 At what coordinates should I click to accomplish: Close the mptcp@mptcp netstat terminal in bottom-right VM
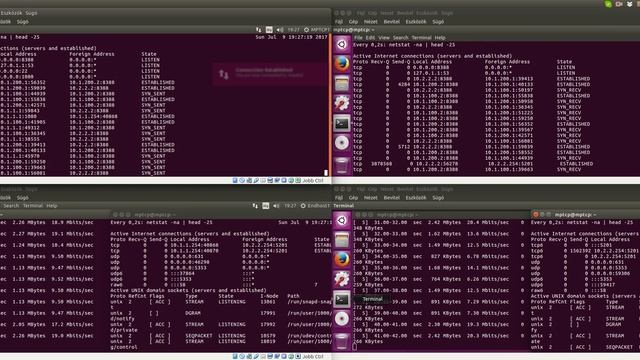pyautogui.click(x=536, y=214)
